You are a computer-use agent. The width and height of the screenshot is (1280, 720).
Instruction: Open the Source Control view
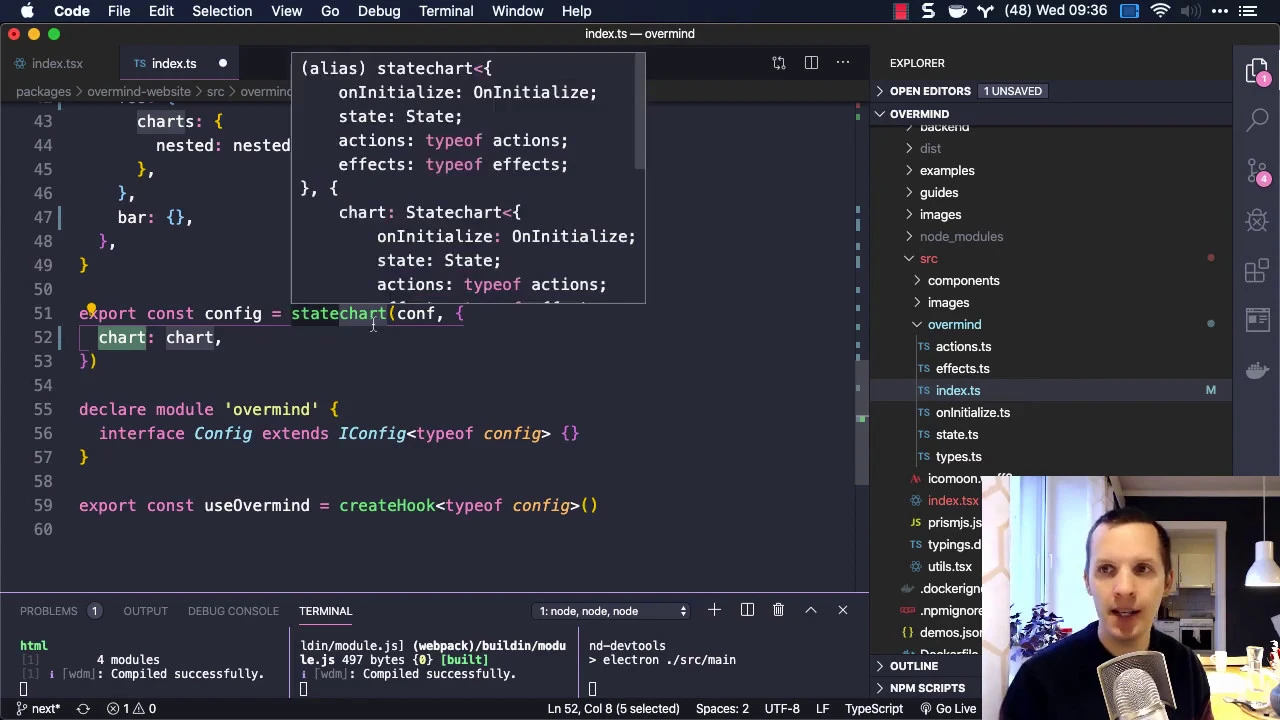(x=1257, y=170)
